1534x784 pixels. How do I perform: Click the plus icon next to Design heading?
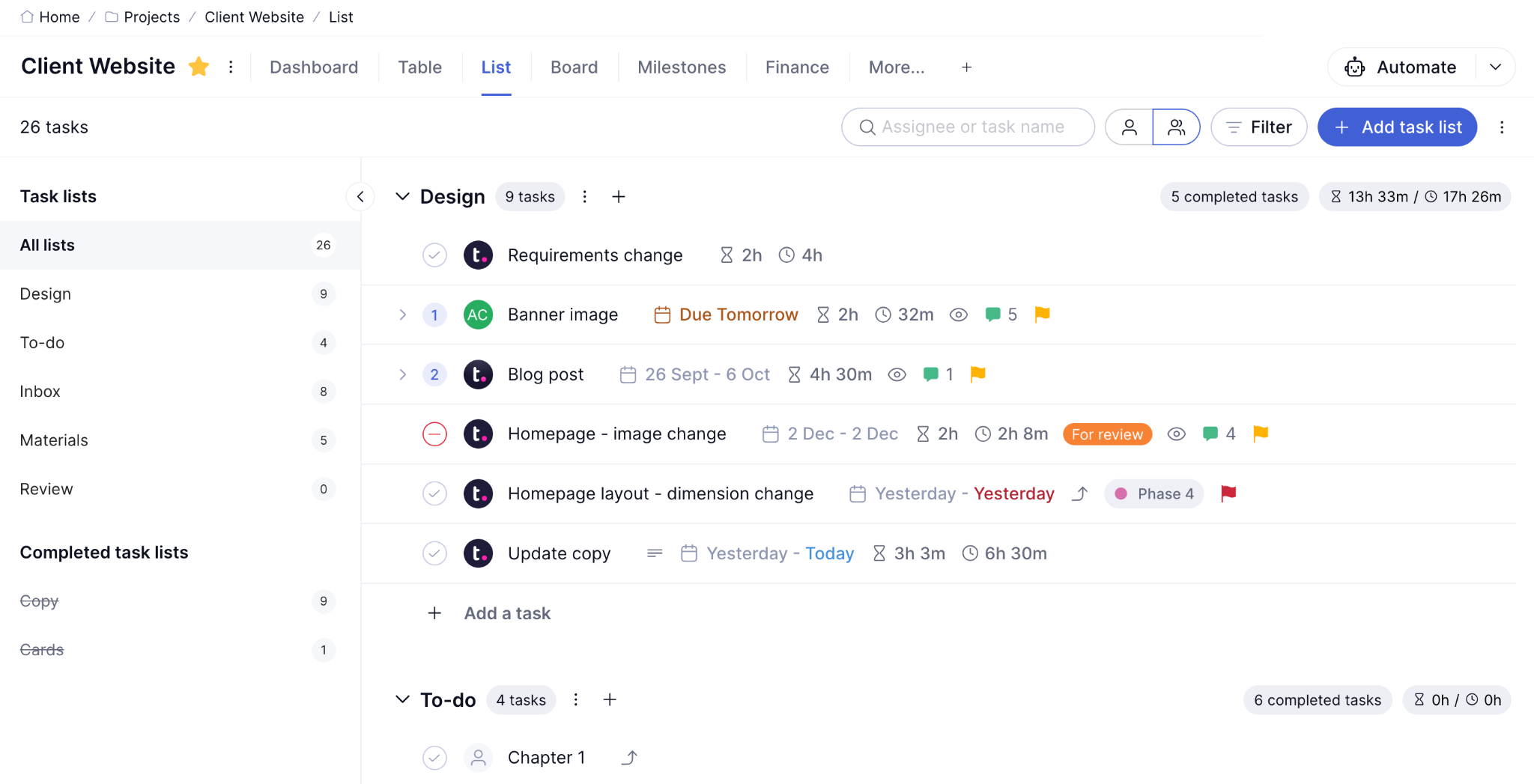point(619,197)
